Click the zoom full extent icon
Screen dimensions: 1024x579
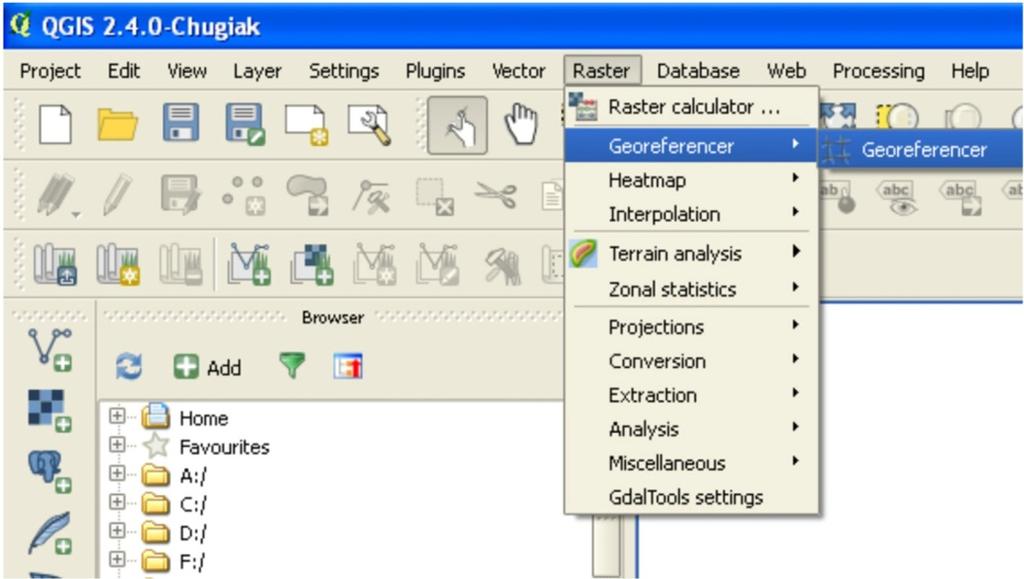click(x=837, y=116)
